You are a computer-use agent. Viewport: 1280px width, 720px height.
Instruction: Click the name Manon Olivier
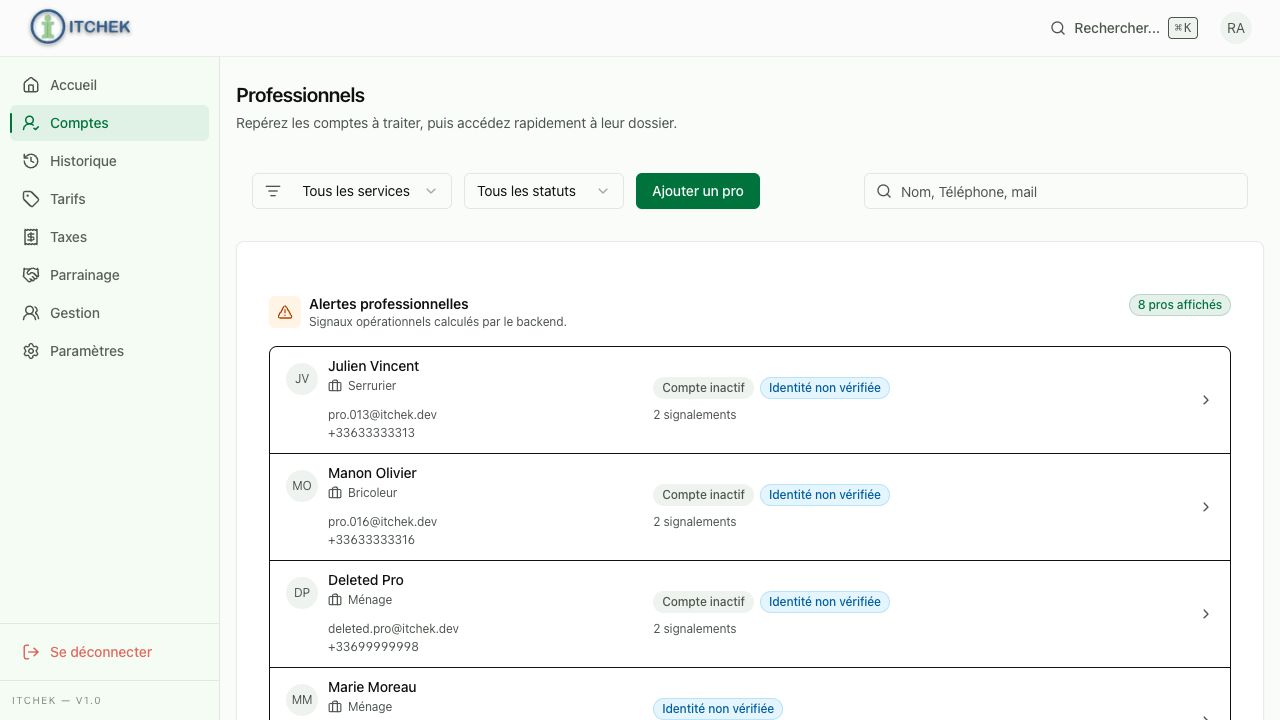click(372, 473)
